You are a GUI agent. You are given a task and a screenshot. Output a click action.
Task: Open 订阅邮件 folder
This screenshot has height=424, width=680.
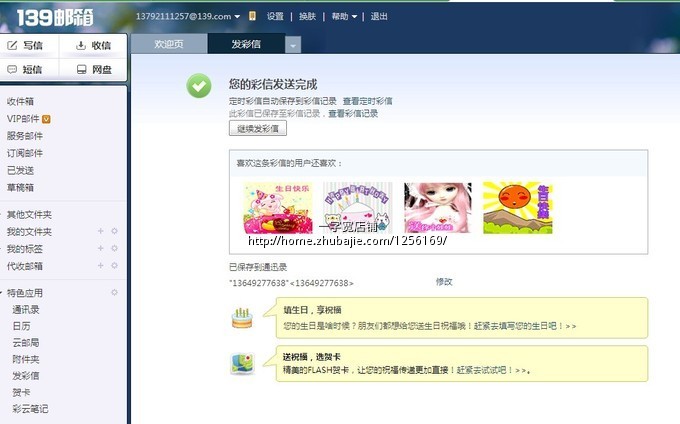(25, 153)
